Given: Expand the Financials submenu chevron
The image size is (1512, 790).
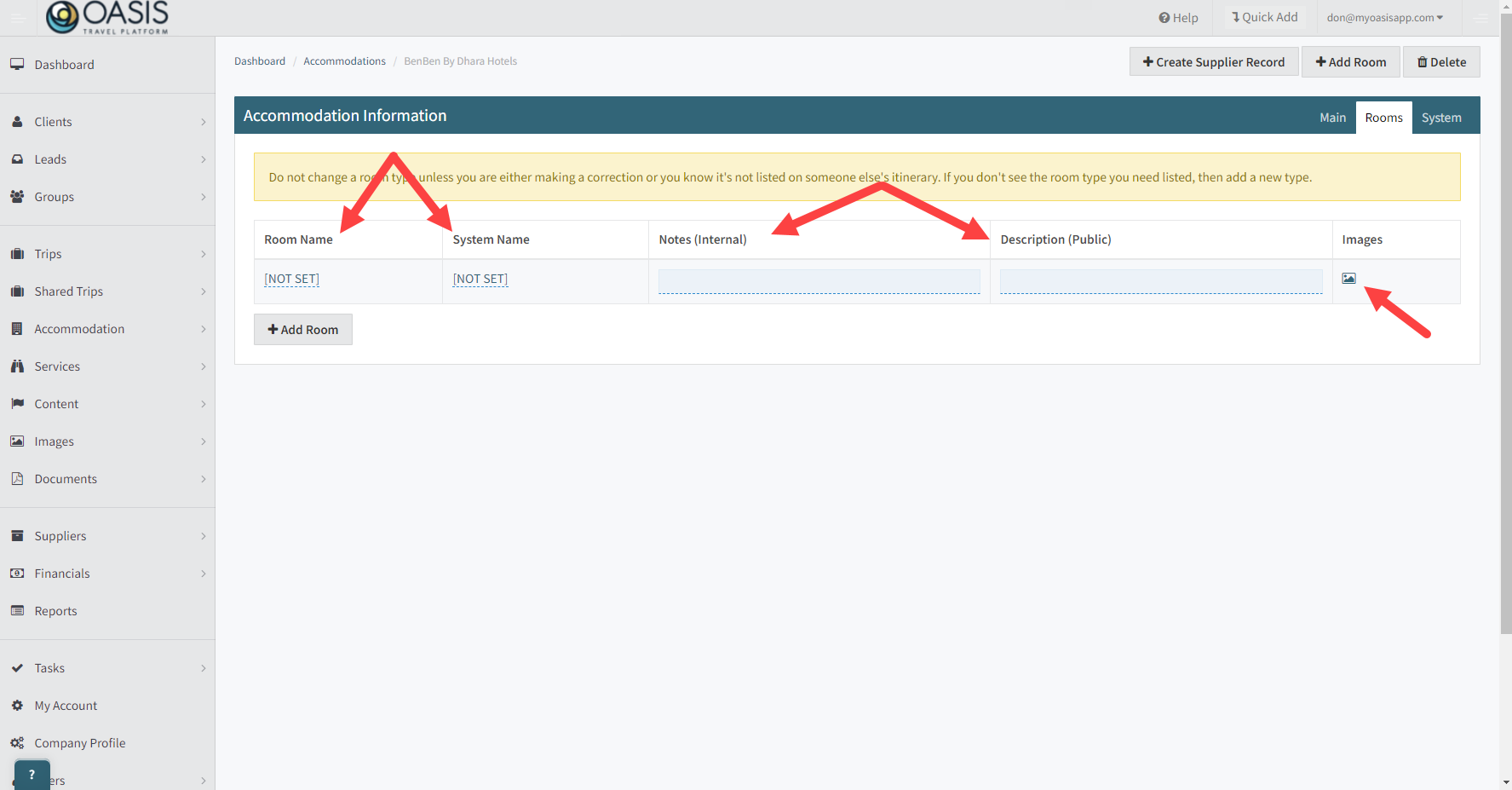Looking at the screenshot, I should 204,574.
